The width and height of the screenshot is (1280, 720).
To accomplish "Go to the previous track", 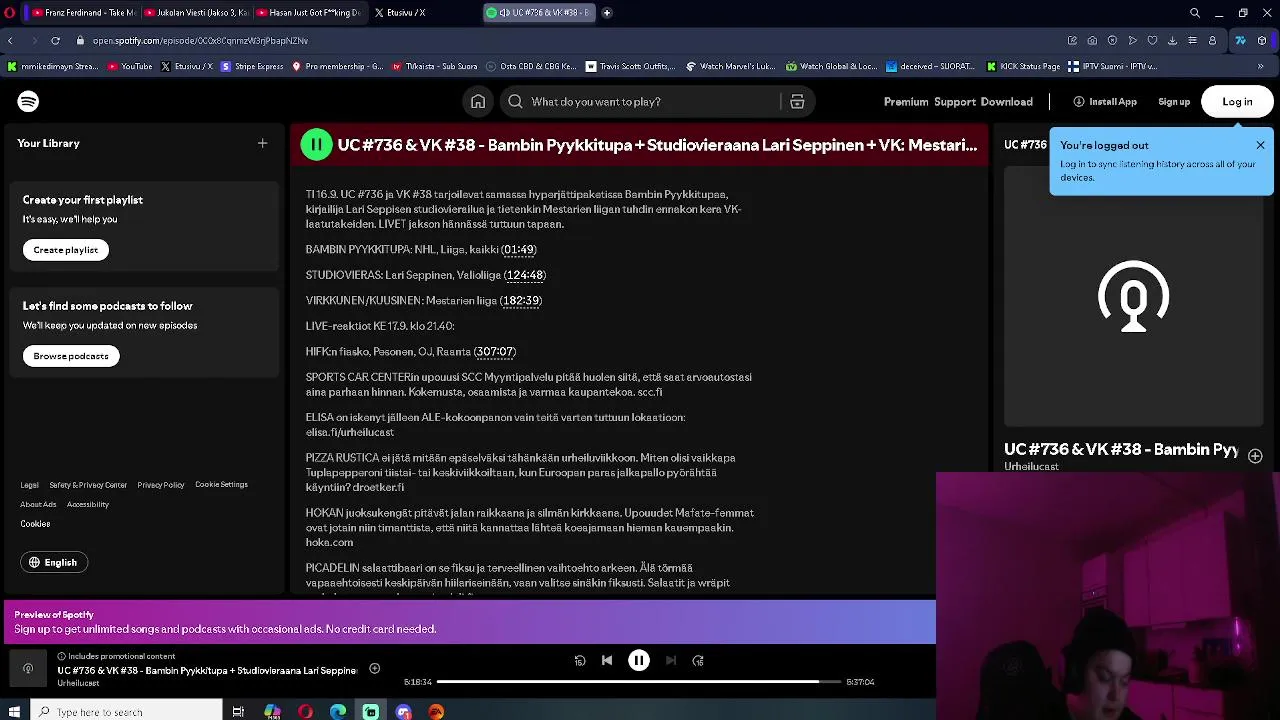I will (x=607, y=660).
